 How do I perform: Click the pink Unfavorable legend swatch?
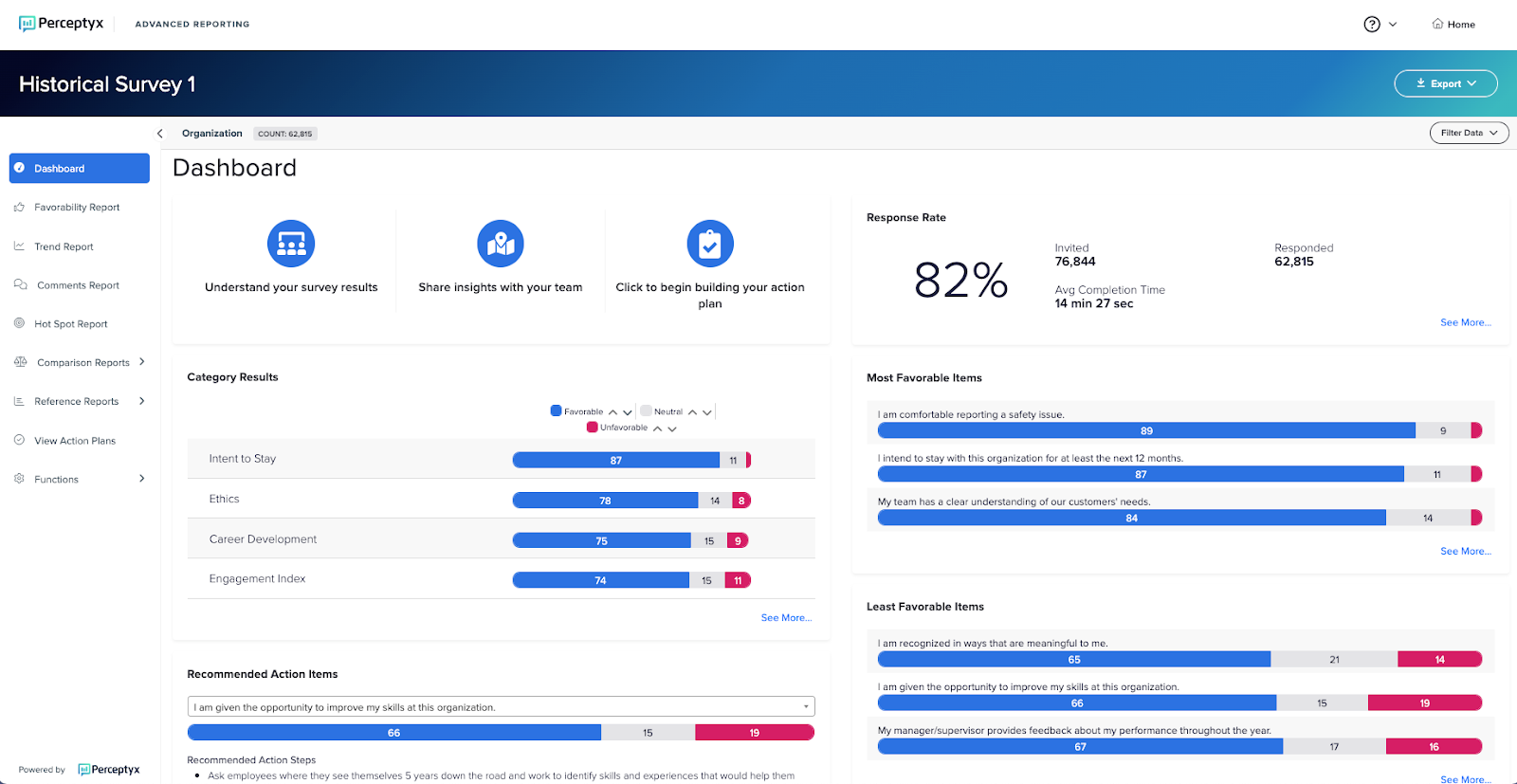point(593,427)
